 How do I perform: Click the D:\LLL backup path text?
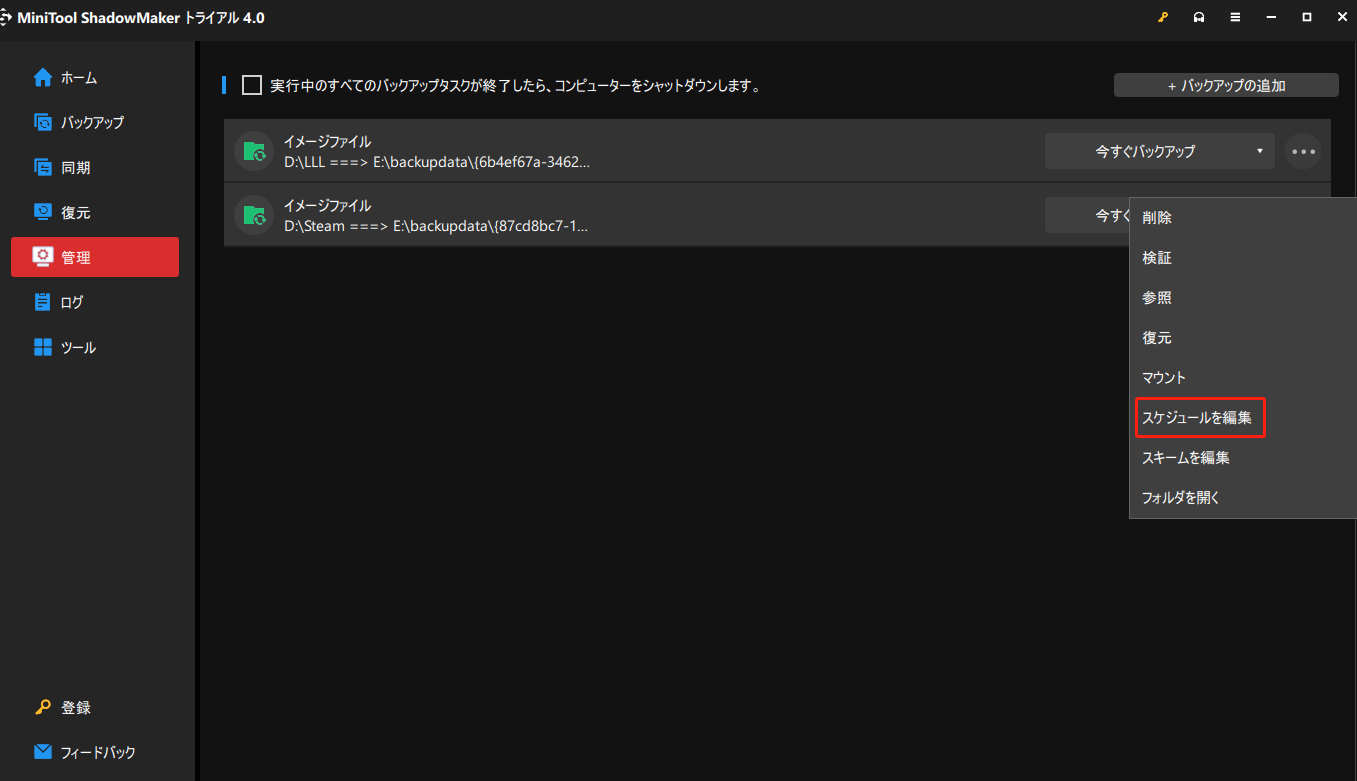(437, 161)
